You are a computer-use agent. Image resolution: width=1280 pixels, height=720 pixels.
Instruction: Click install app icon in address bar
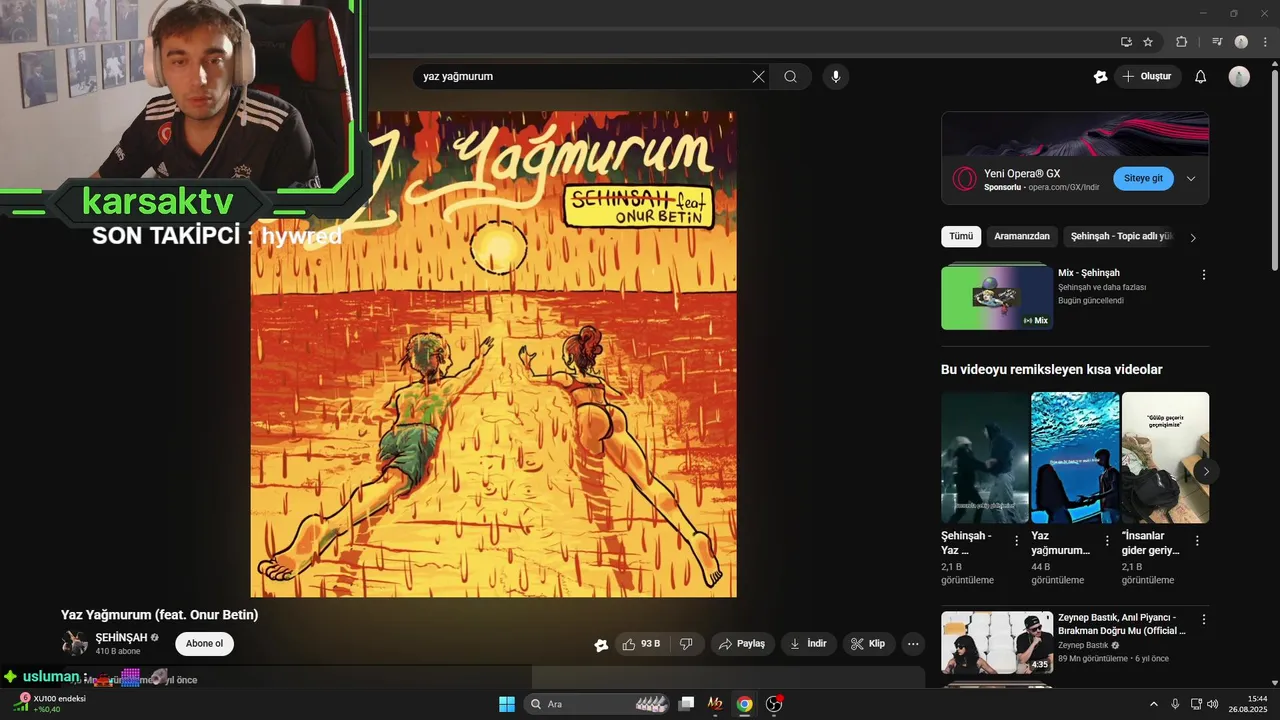(x=1126, y=42)
